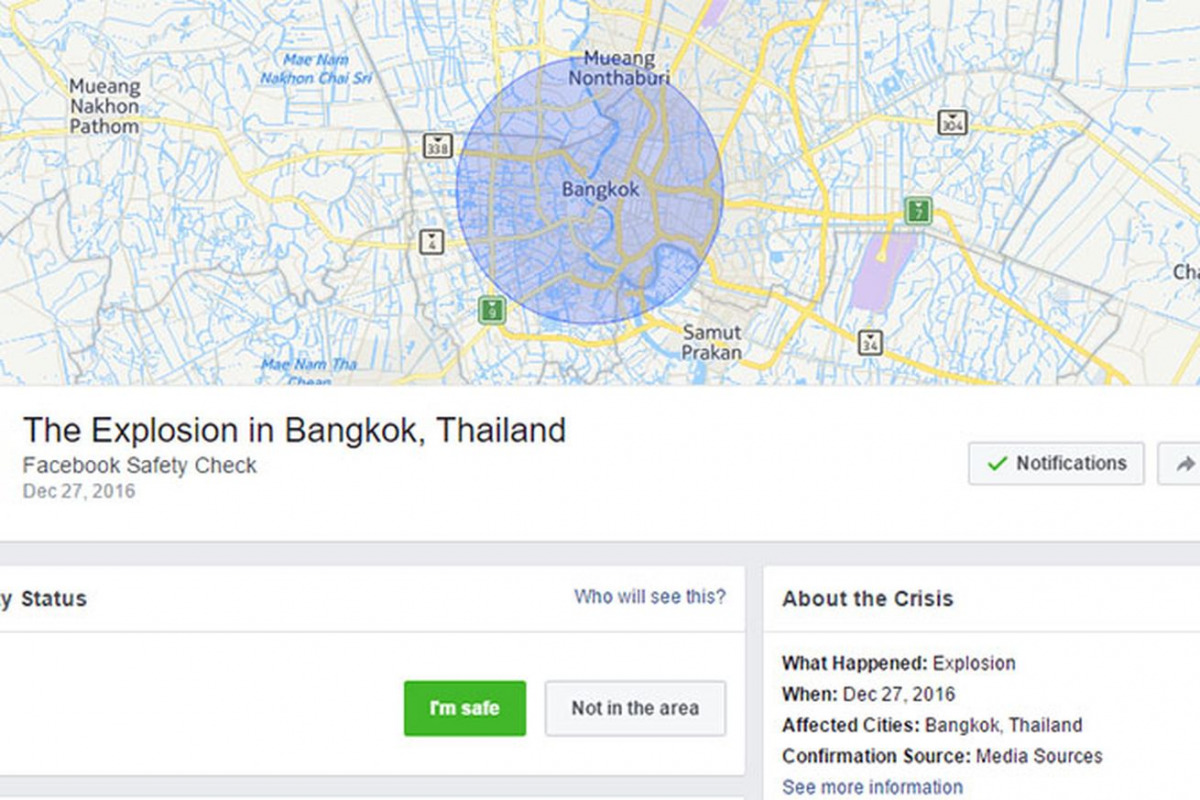1200x800 pixels.
Task: Open the Explosion in Bangkok, Thailand title
Action: pos(294,430)
